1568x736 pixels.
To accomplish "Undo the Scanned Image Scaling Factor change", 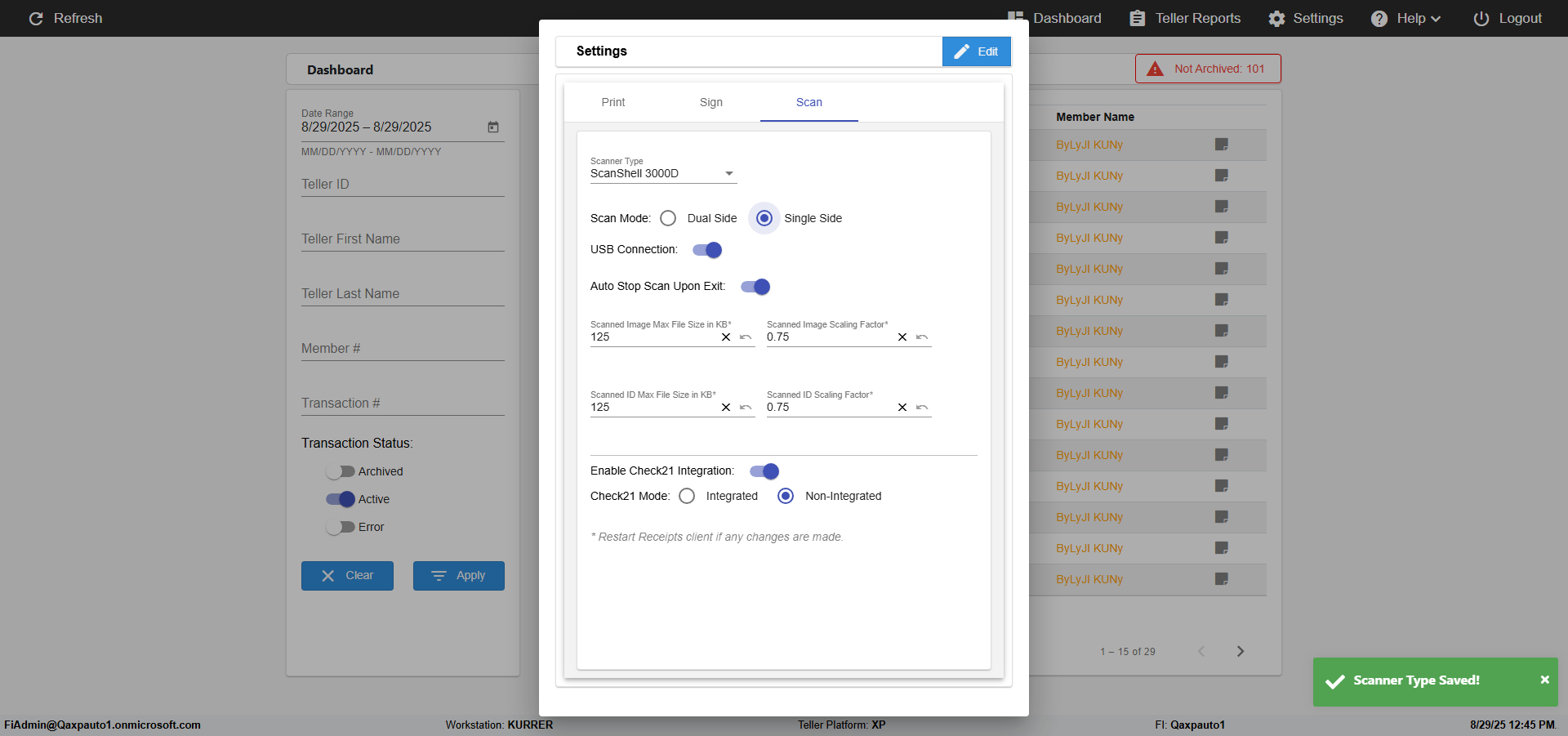I will coord(922,337).
